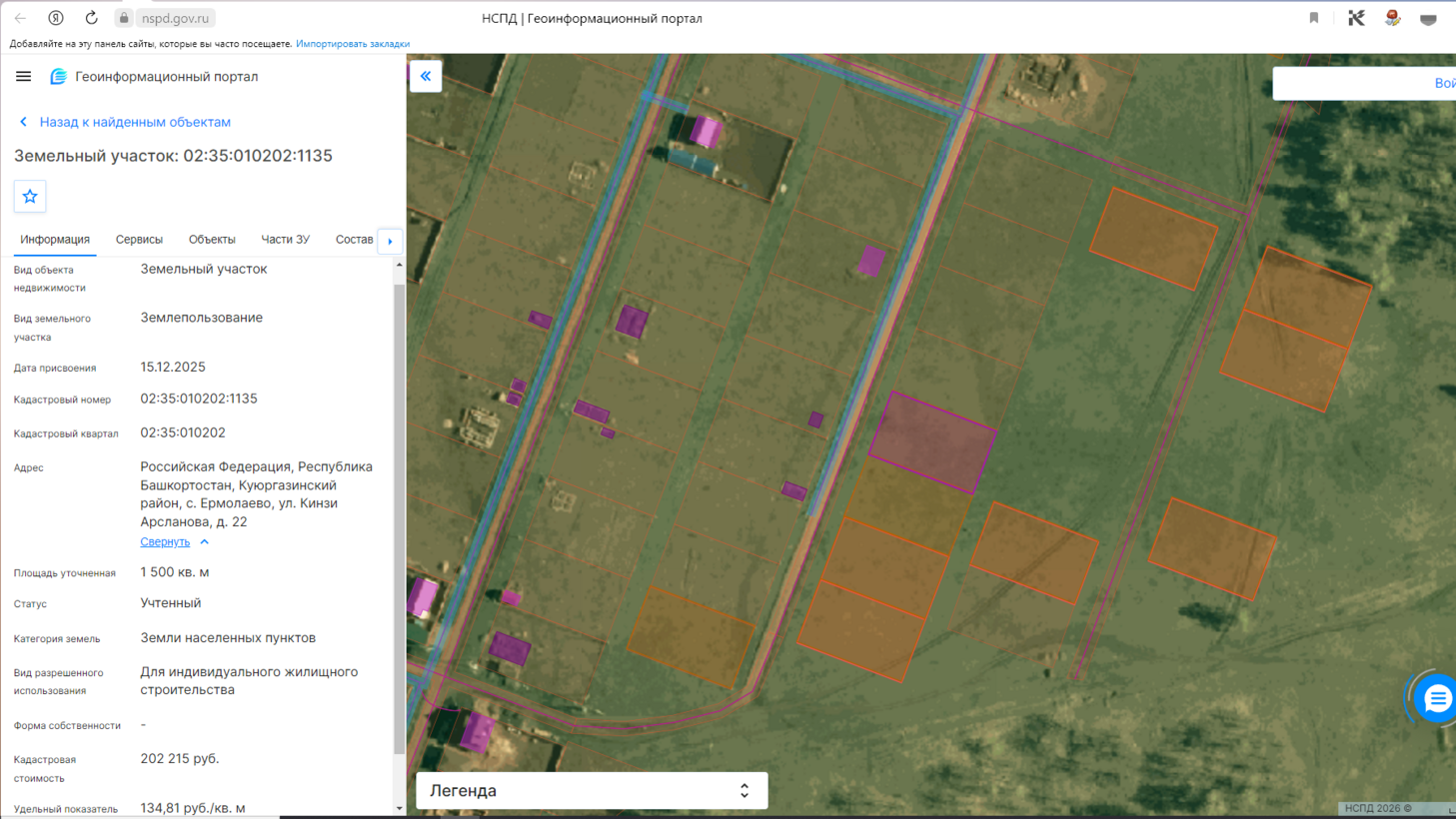This screenshot has width=1456, height=819.
Task: Open the Объекты tab
Action: coord(212,240)
